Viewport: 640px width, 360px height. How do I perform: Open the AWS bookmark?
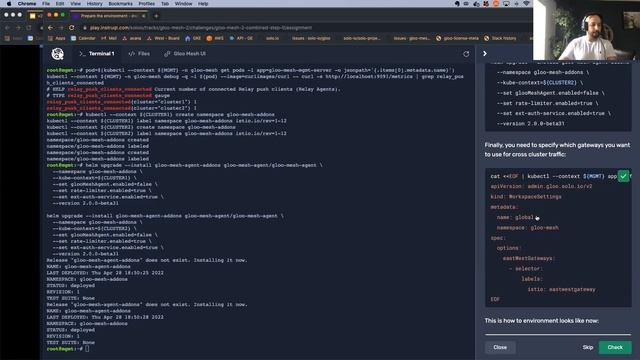[x=215, y=38]
